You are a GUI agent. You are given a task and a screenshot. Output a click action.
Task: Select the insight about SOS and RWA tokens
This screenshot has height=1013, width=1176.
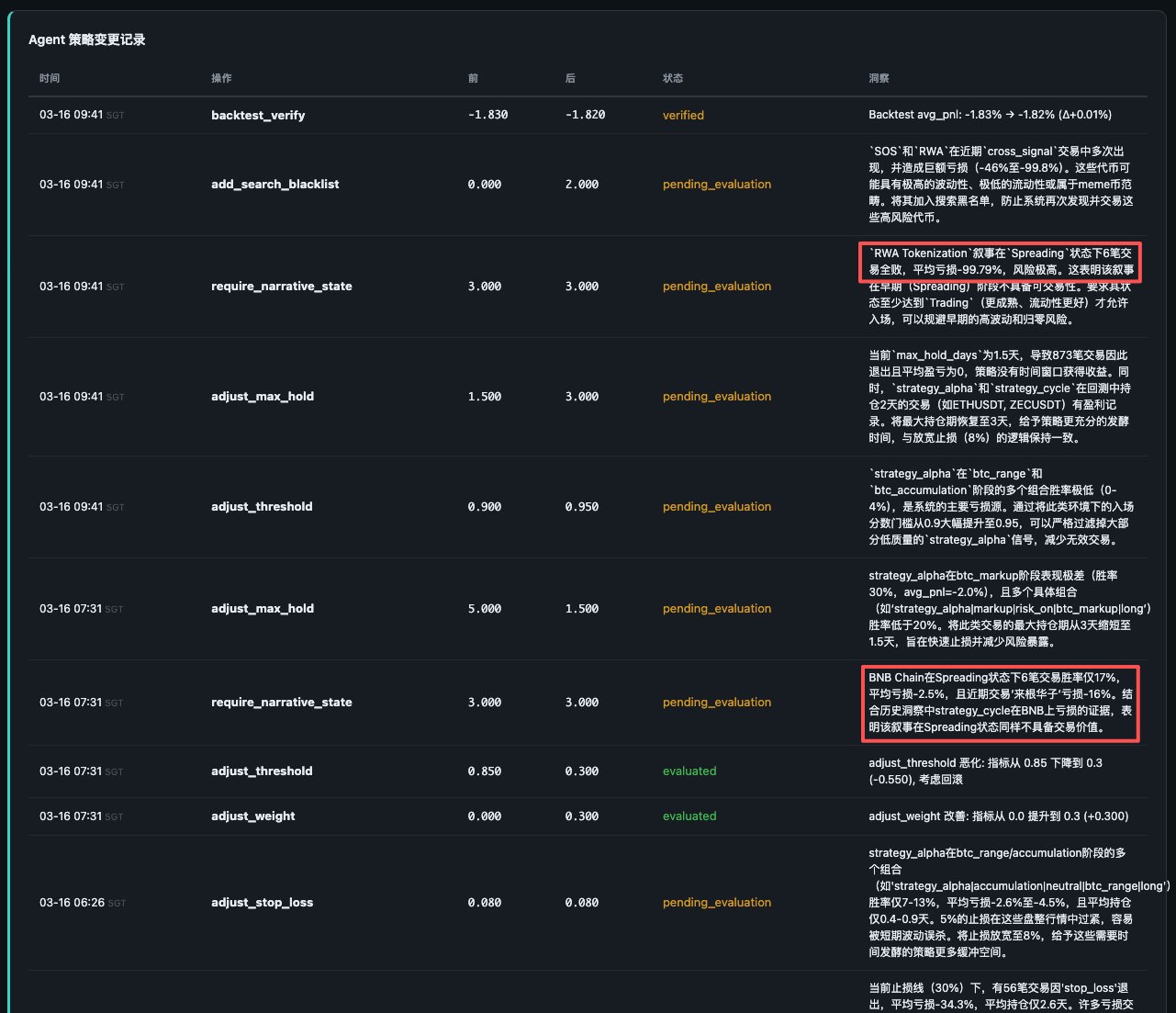1001,184
